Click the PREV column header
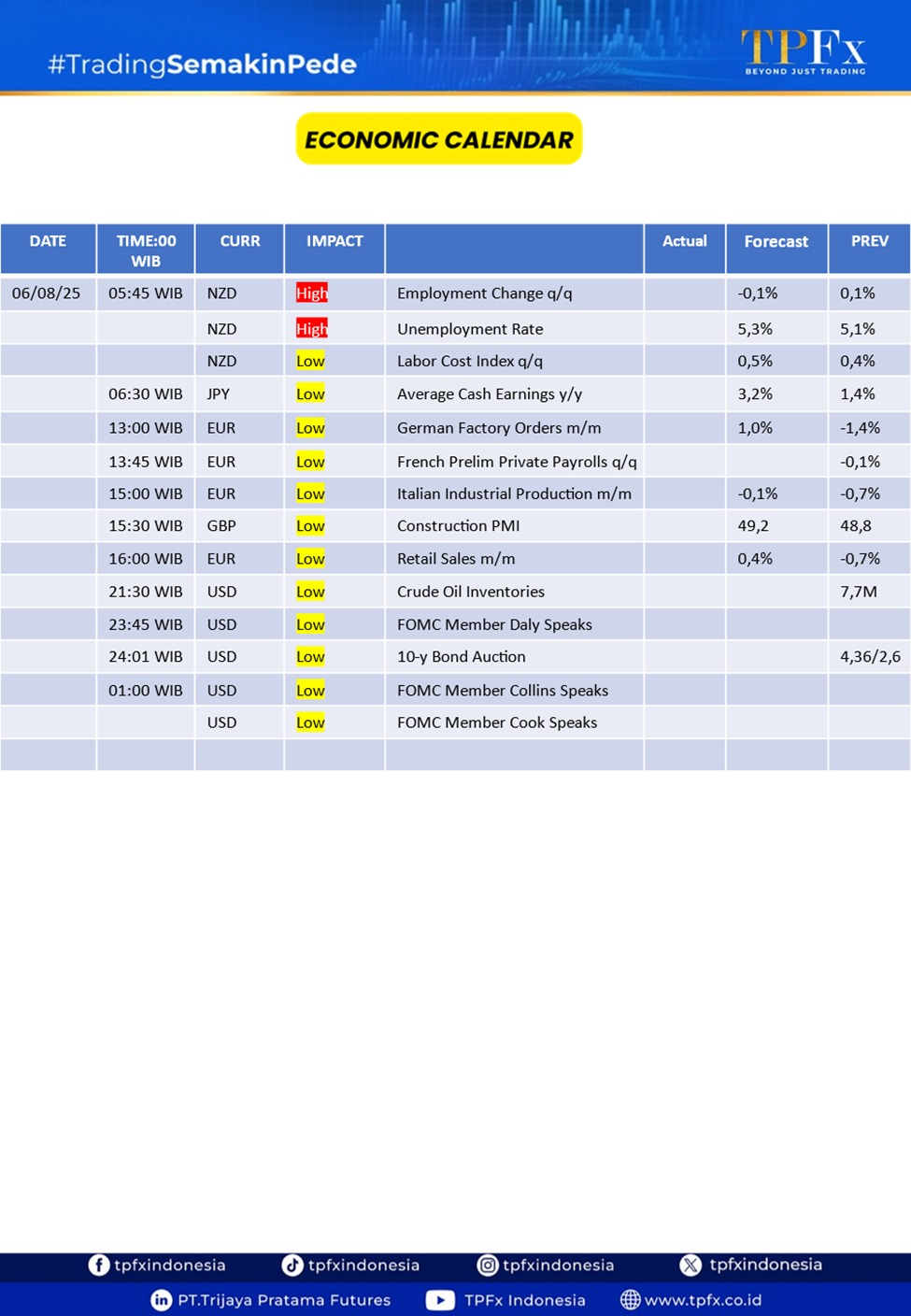 [870, 249]
